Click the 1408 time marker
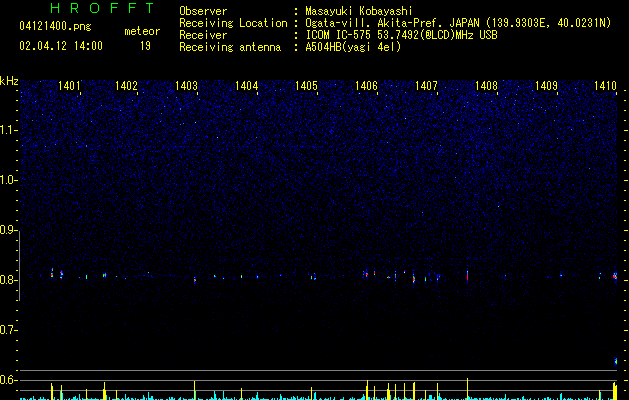The height and width of the screenshot is (400, 629). pyautogui.click(x=486, y=86)
